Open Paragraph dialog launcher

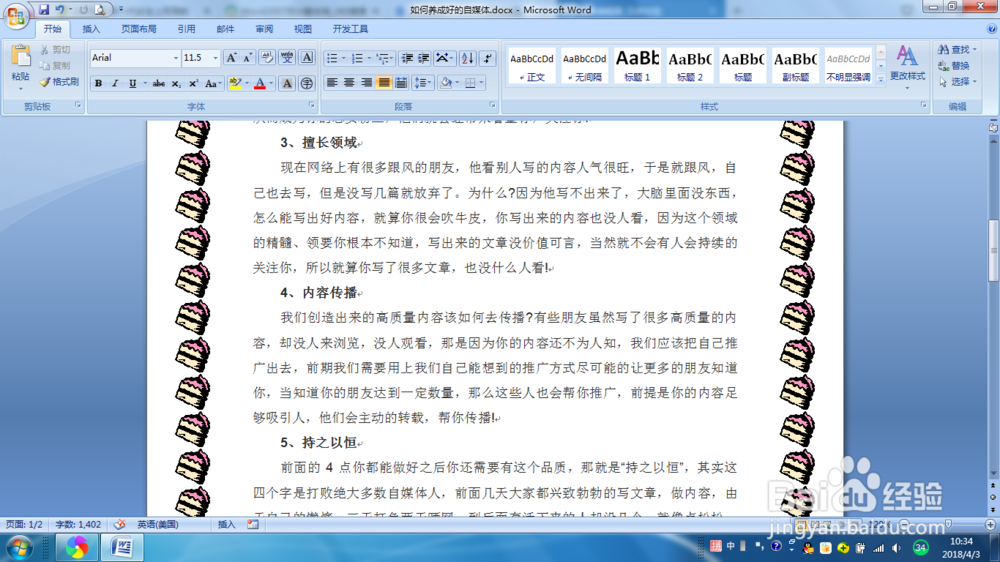point(492,105)
